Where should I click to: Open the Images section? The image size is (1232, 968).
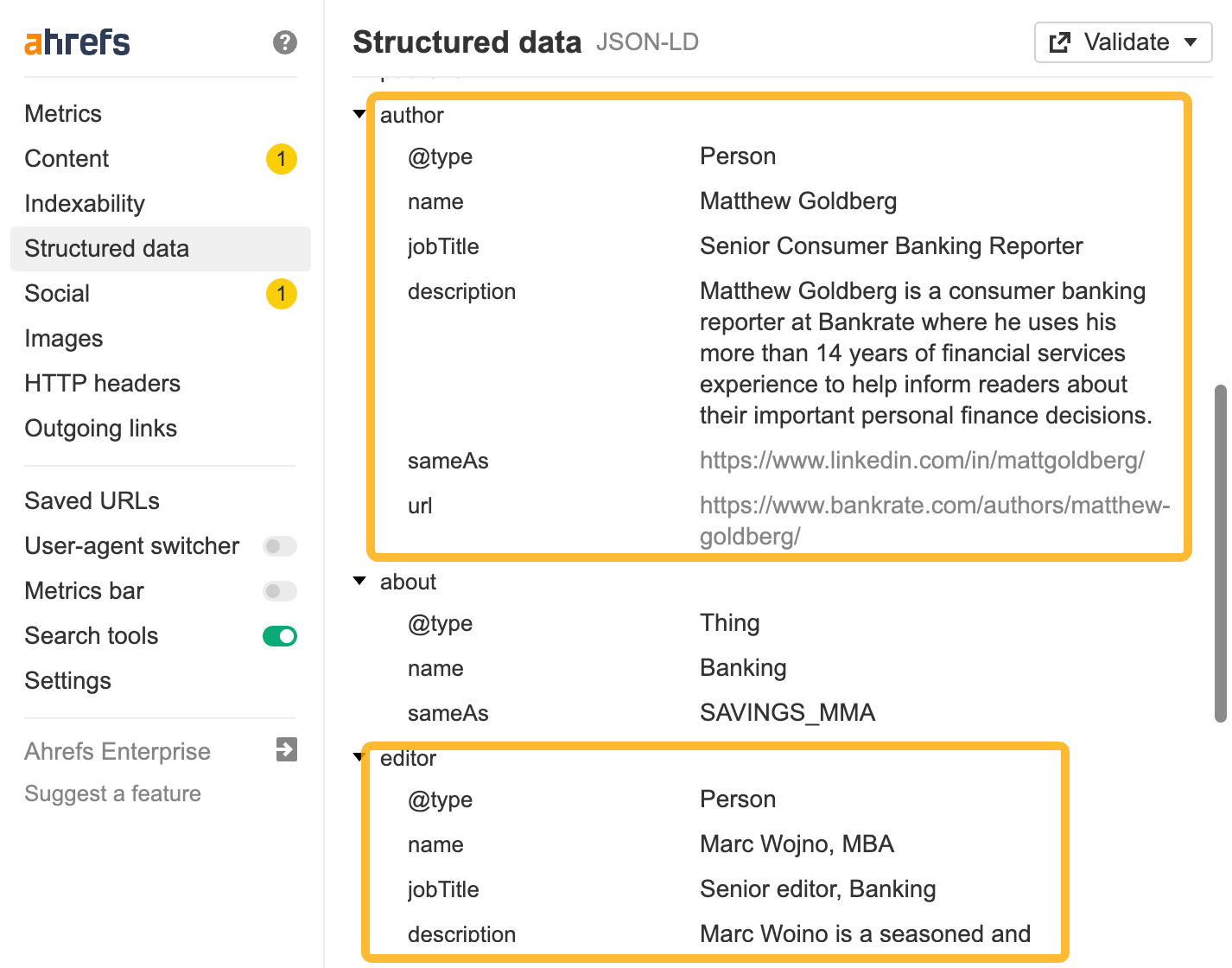[x=64, y=339]
